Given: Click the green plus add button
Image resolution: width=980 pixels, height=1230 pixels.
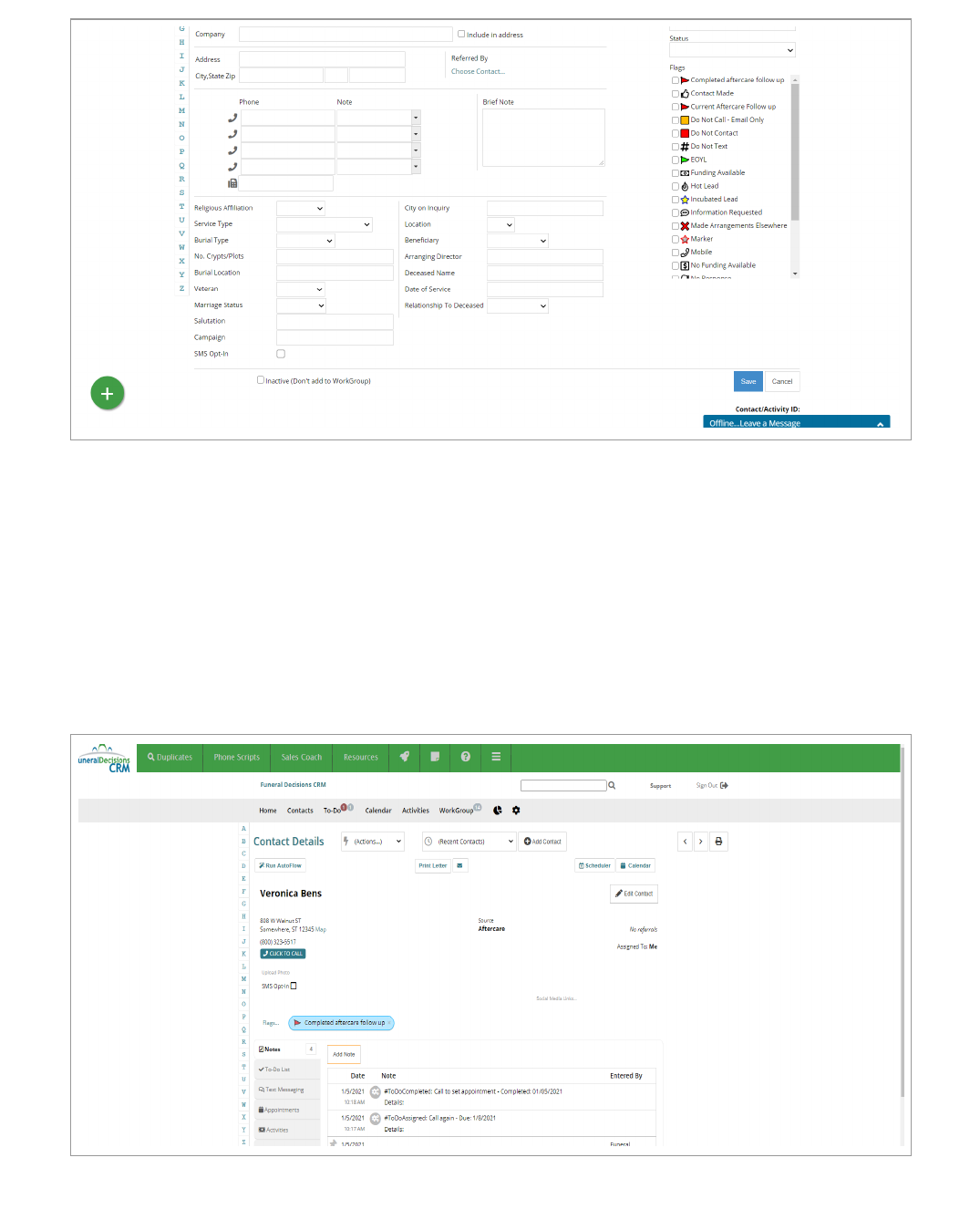Looking at the screenshot, I should coord(107,394).
